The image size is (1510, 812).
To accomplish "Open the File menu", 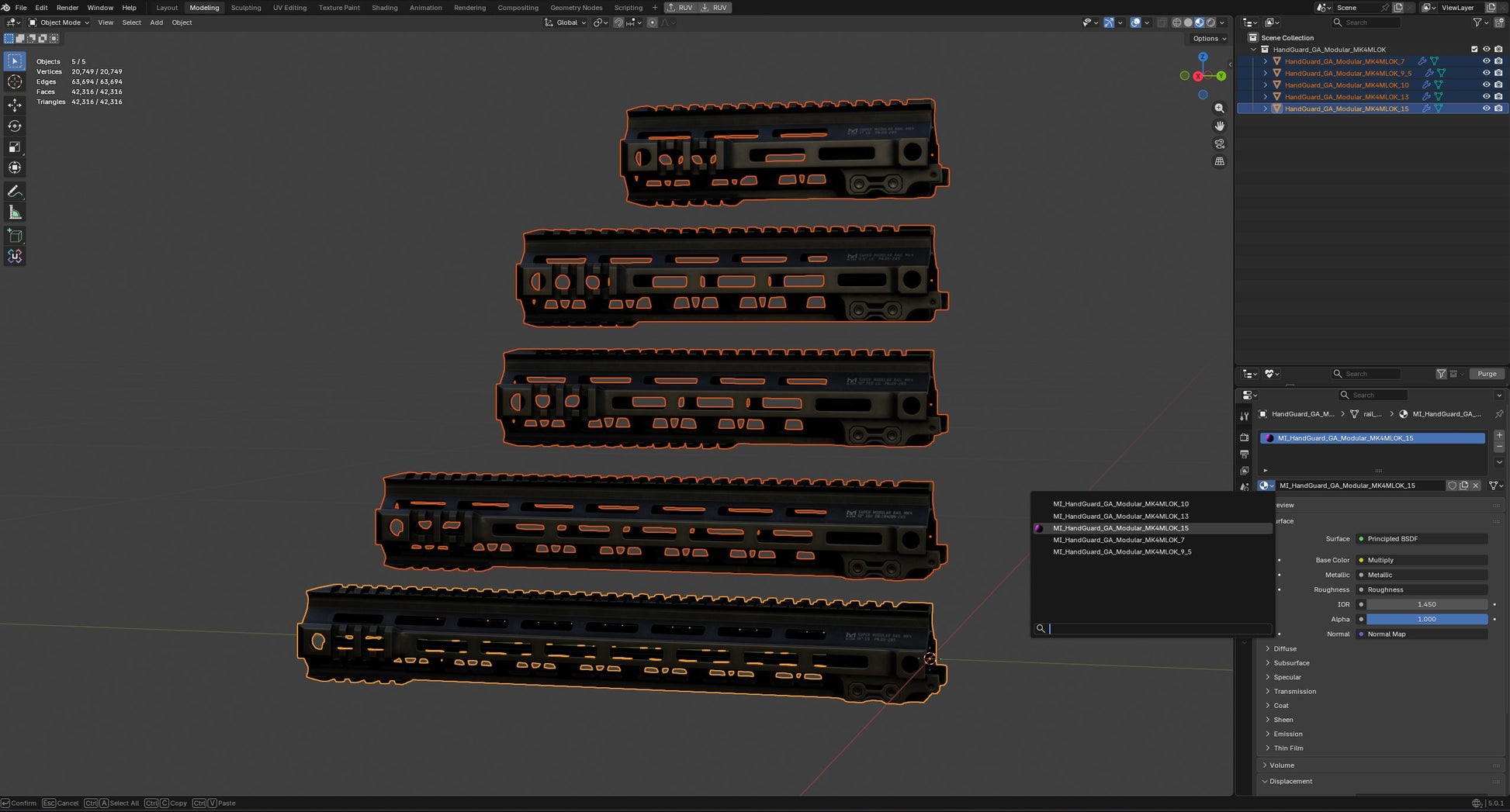I will (21, 8).
